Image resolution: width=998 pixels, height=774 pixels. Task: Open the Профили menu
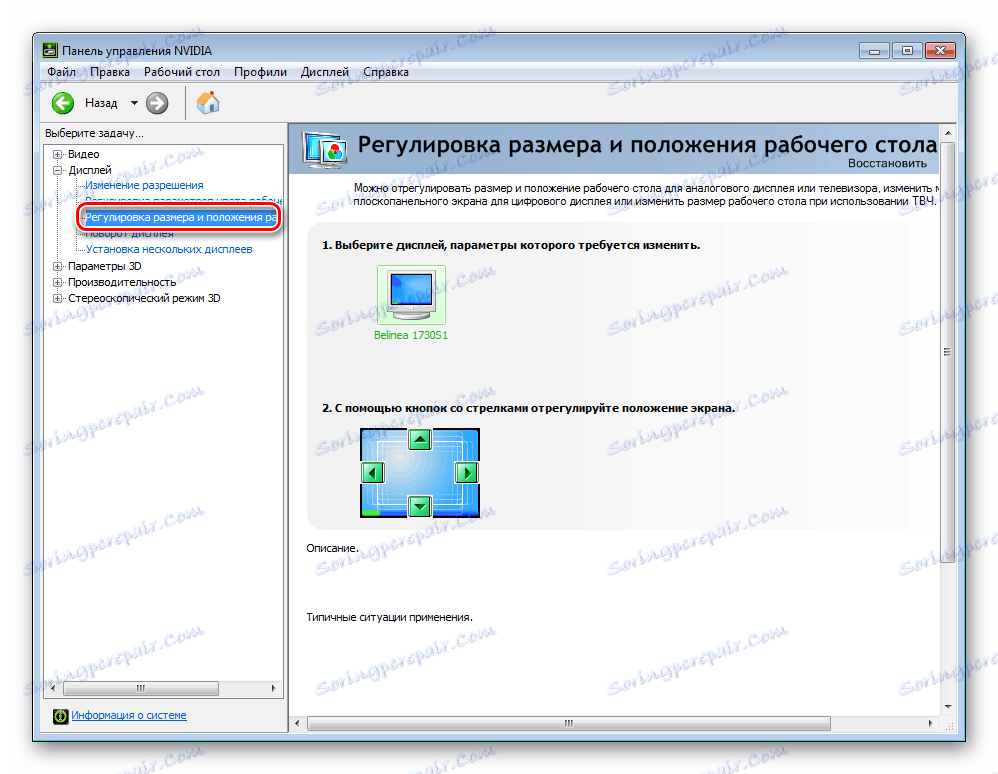point(260,72)
